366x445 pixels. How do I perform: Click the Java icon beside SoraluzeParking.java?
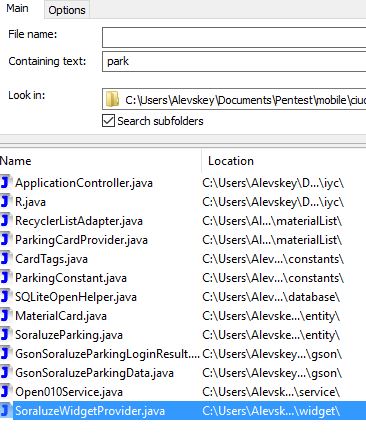tap(6, 335)
